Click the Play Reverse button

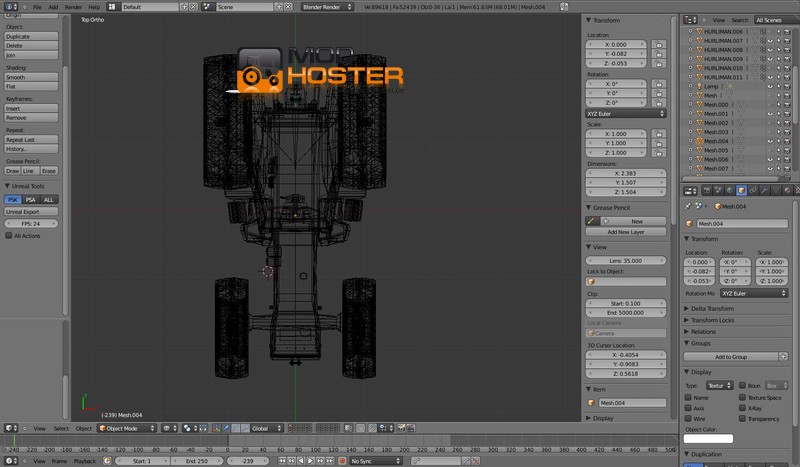click(x=301, y=461)
